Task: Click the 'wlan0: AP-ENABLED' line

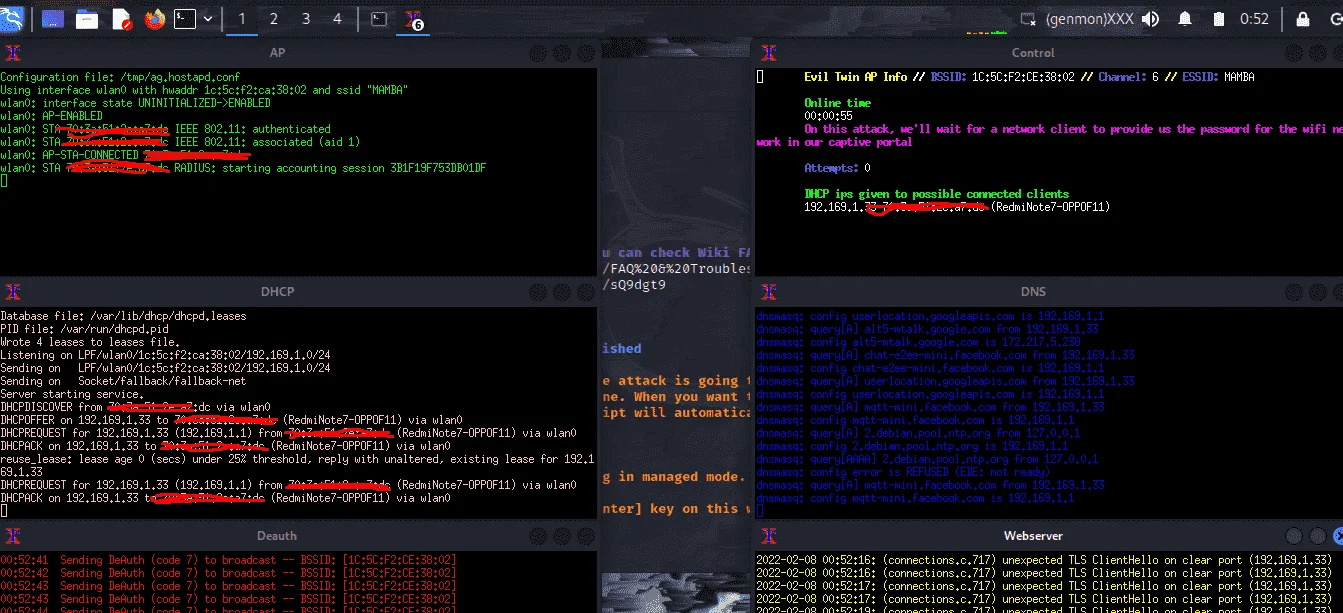Action: click(x=51, y=116)
